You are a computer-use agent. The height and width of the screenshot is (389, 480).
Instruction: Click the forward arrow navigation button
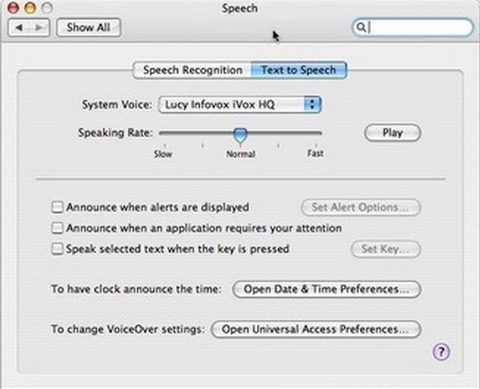pyautogui.click(x=39, y=27)
